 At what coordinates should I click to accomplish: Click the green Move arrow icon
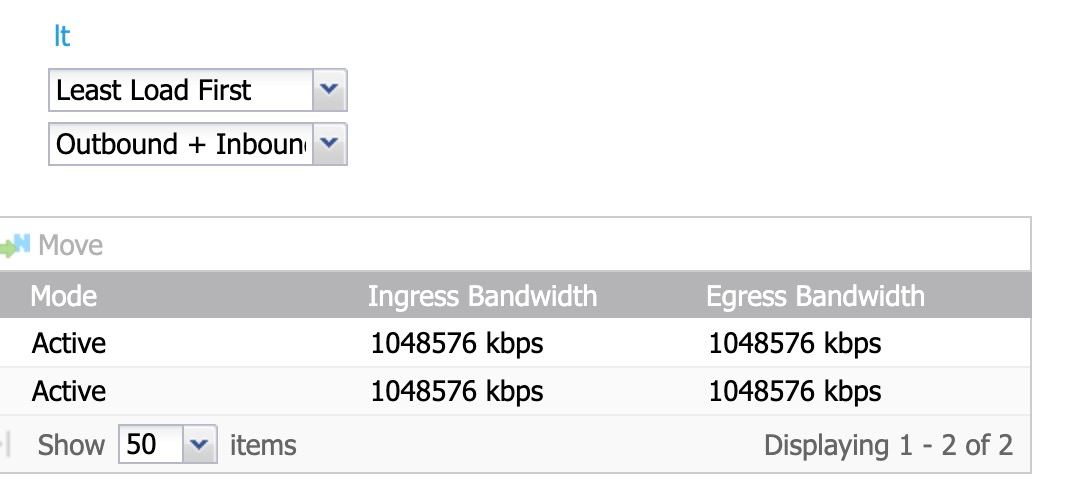pos(15,244)
